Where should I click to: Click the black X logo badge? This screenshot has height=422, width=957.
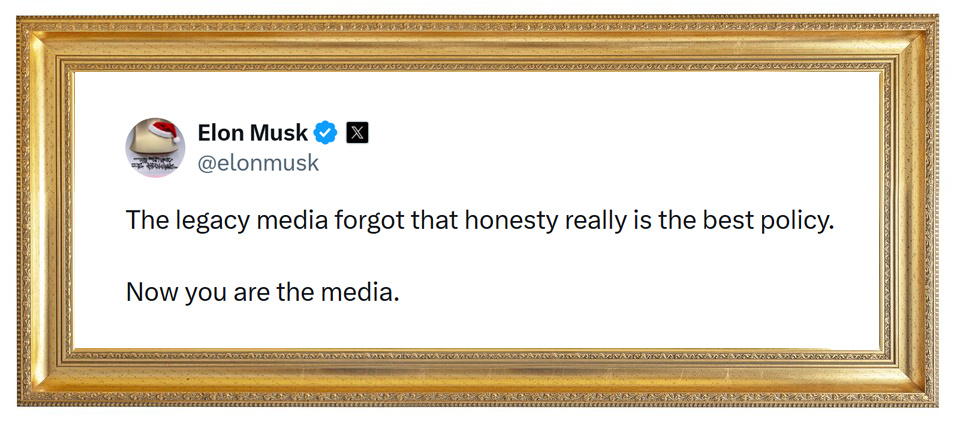357,132
